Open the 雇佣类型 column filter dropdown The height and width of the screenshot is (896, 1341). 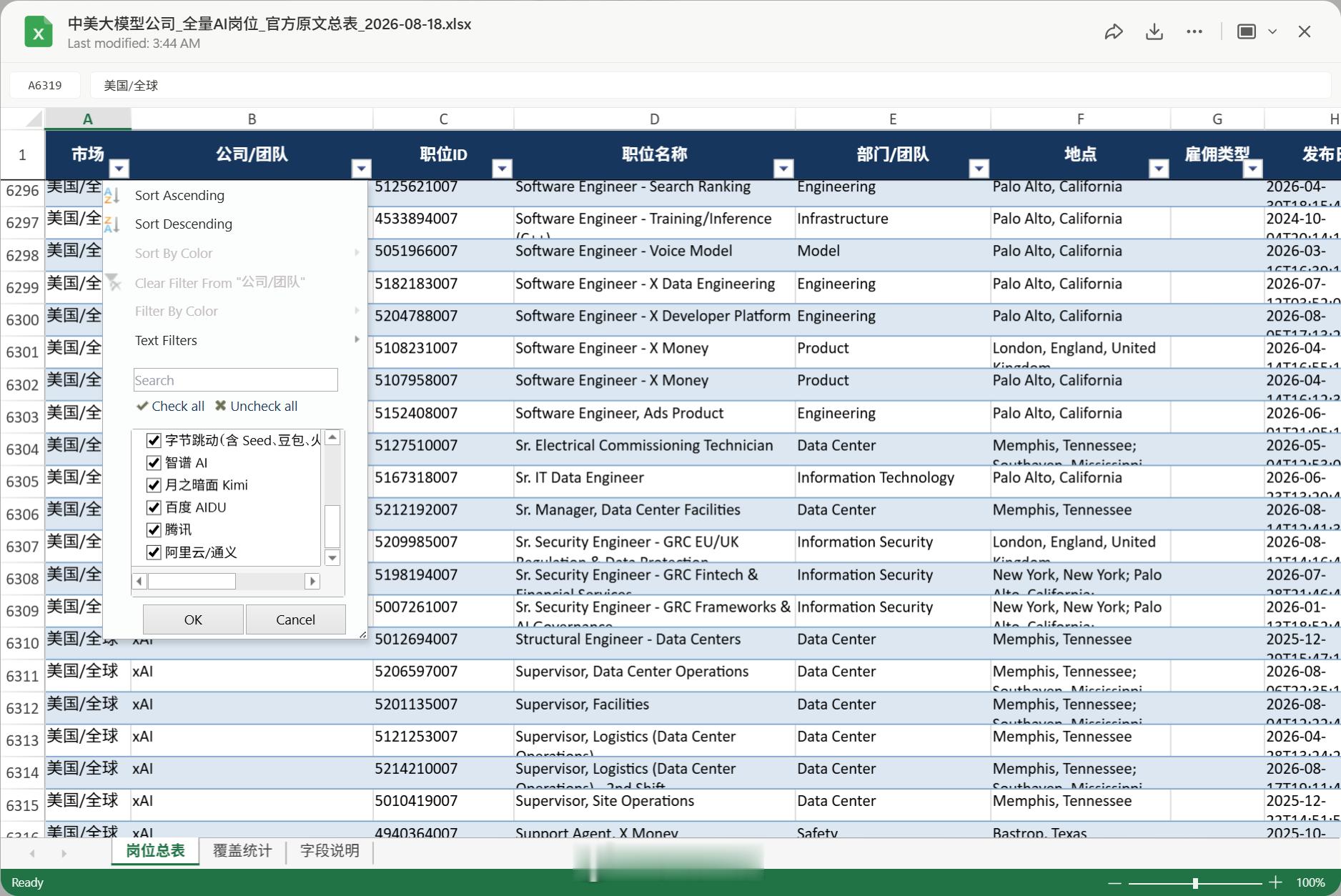coord(1252,169)
